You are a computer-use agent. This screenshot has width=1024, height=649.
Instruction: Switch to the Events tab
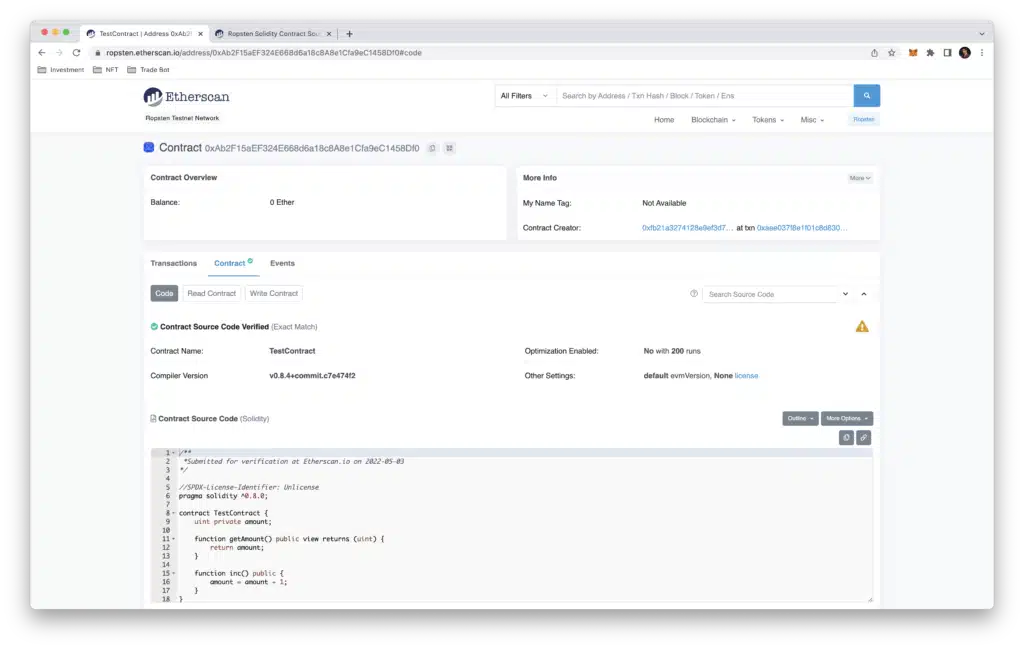click(282, 263)
